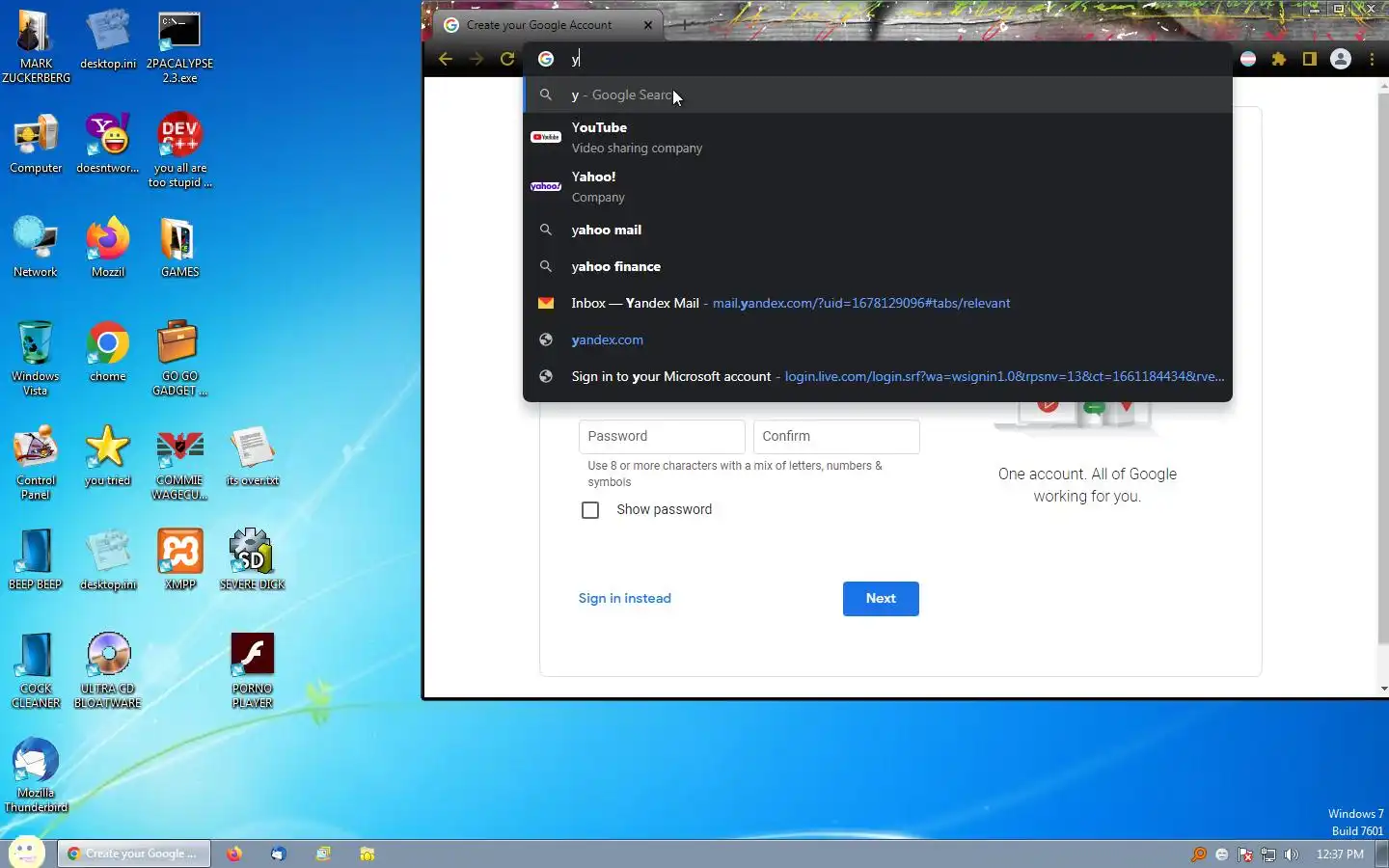Launch the chome Chrome shortcut
The height and width of the screenshot is (868, 1389).
pyautogui.click(x=108, y=353)
